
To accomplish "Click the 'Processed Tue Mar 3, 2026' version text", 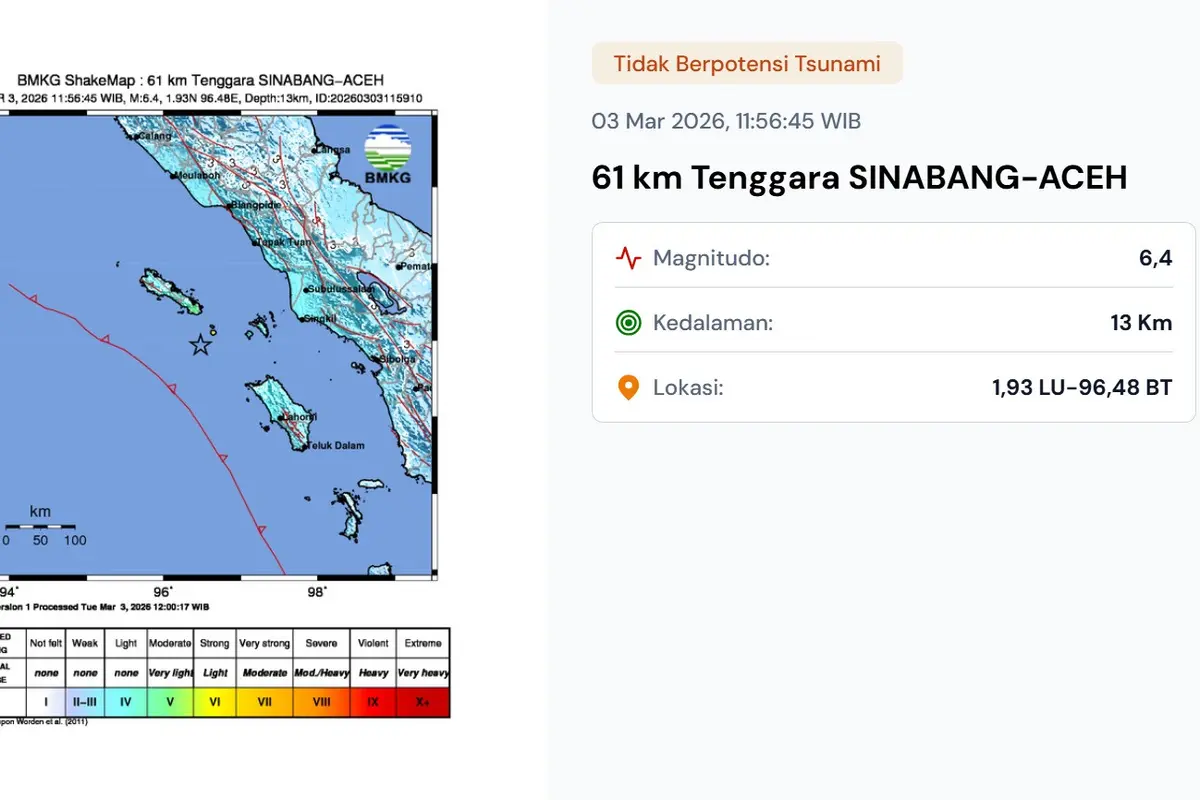I will tap(104, 607).
